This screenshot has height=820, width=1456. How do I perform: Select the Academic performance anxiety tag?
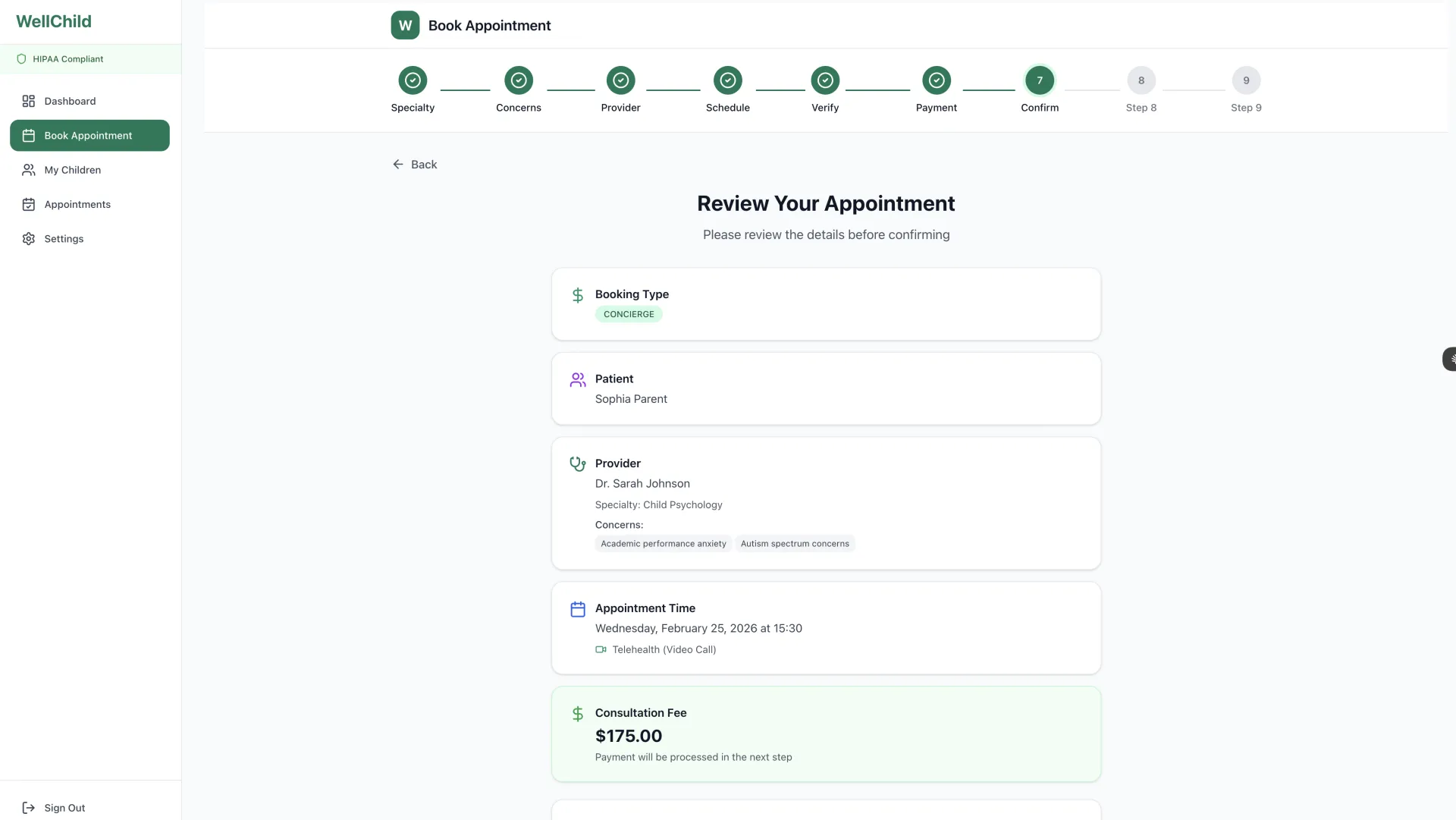tap(663, 543)
